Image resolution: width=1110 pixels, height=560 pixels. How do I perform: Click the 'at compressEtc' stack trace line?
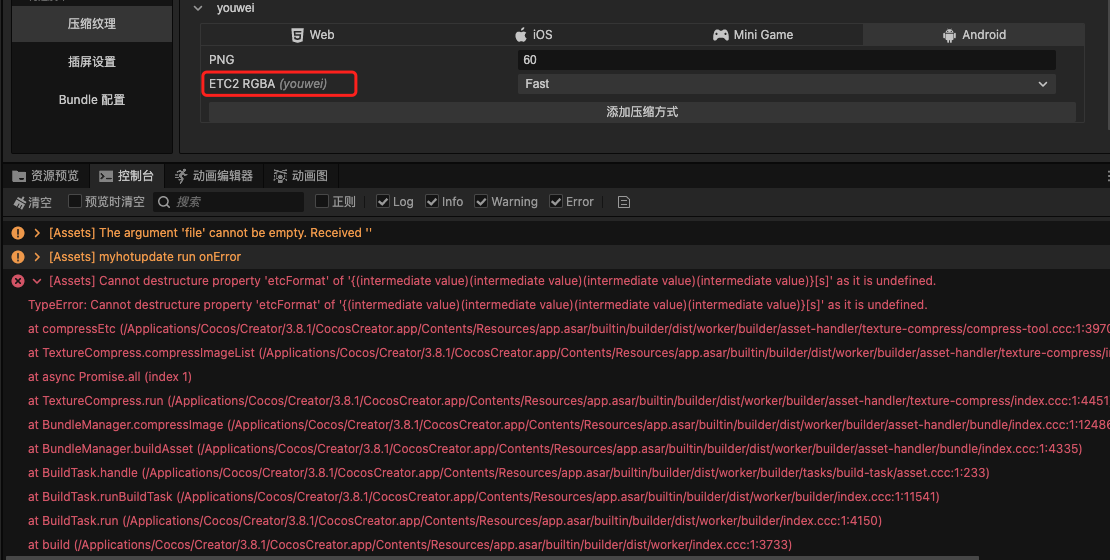[568, 329]
